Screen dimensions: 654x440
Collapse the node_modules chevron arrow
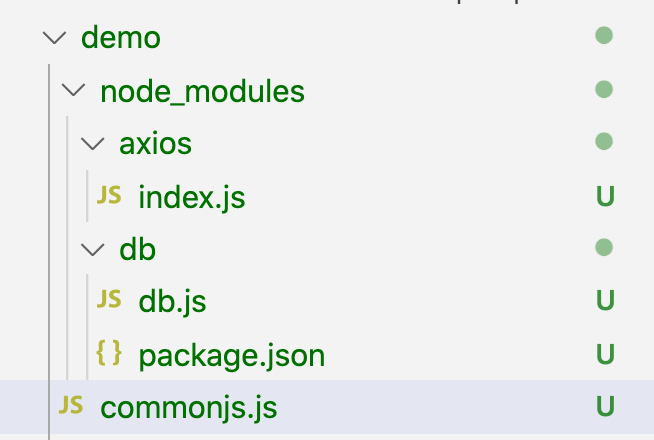tap(73, 91)
